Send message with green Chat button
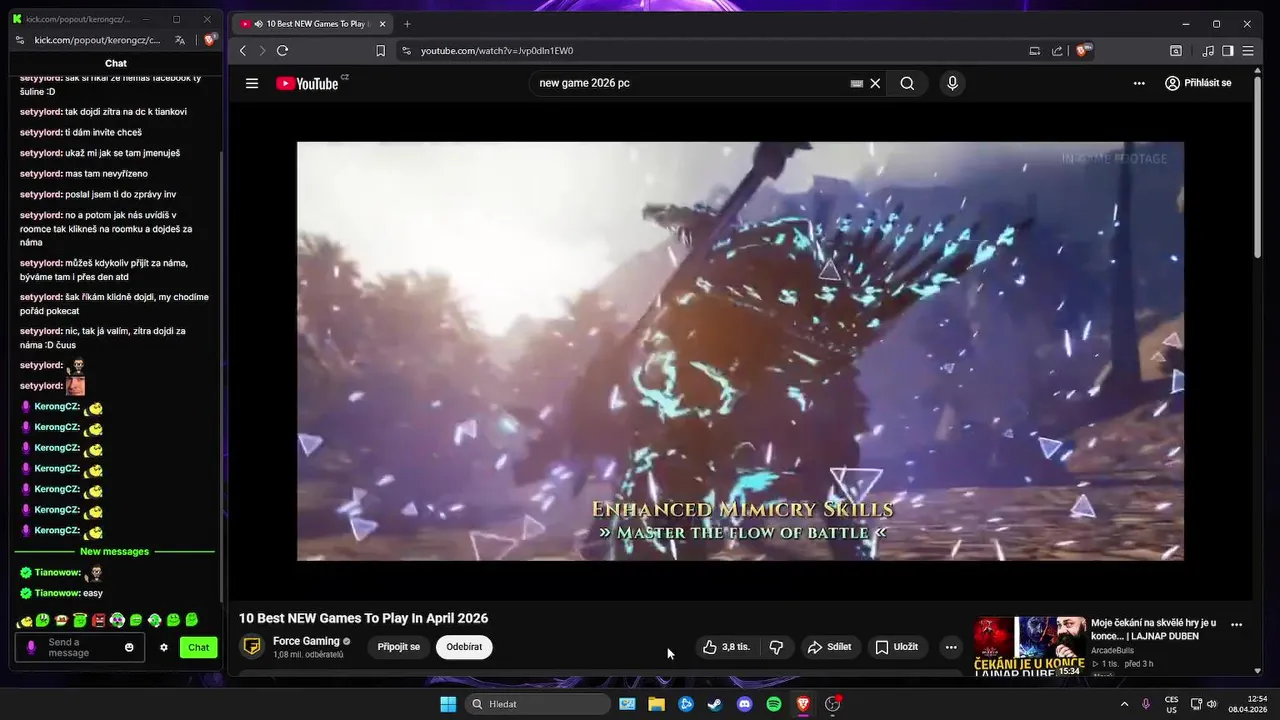The image size is (1280, 720). (x=199, y=647)
